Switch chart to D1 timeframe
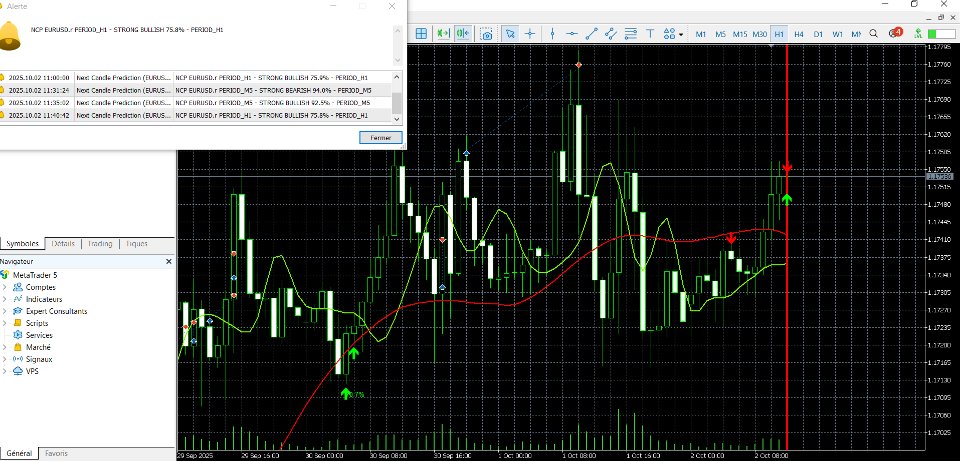 pos(818,34)
